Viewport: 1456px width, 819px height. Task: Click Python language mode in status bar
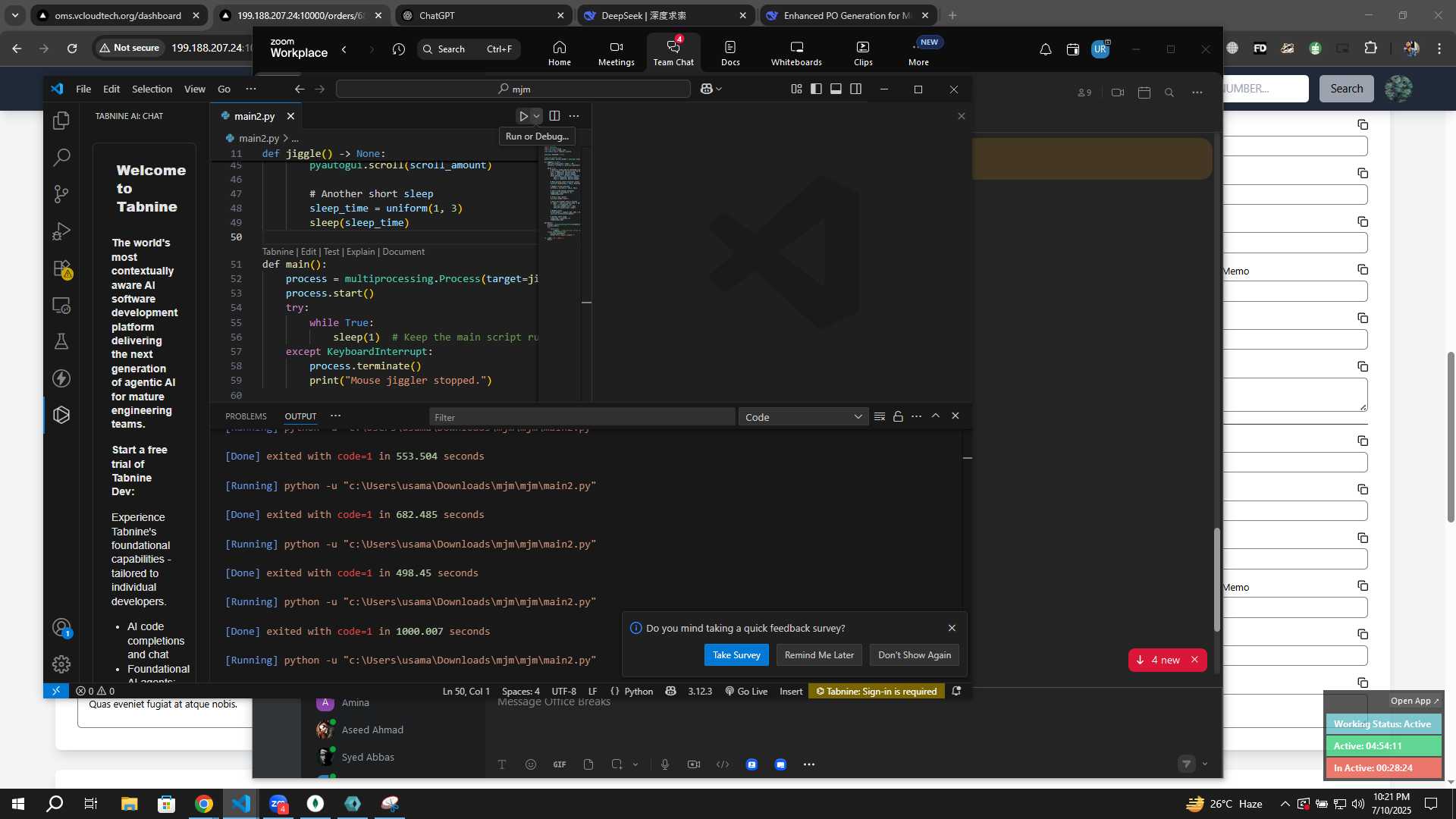pyautogui.click(x=639, y=691)
